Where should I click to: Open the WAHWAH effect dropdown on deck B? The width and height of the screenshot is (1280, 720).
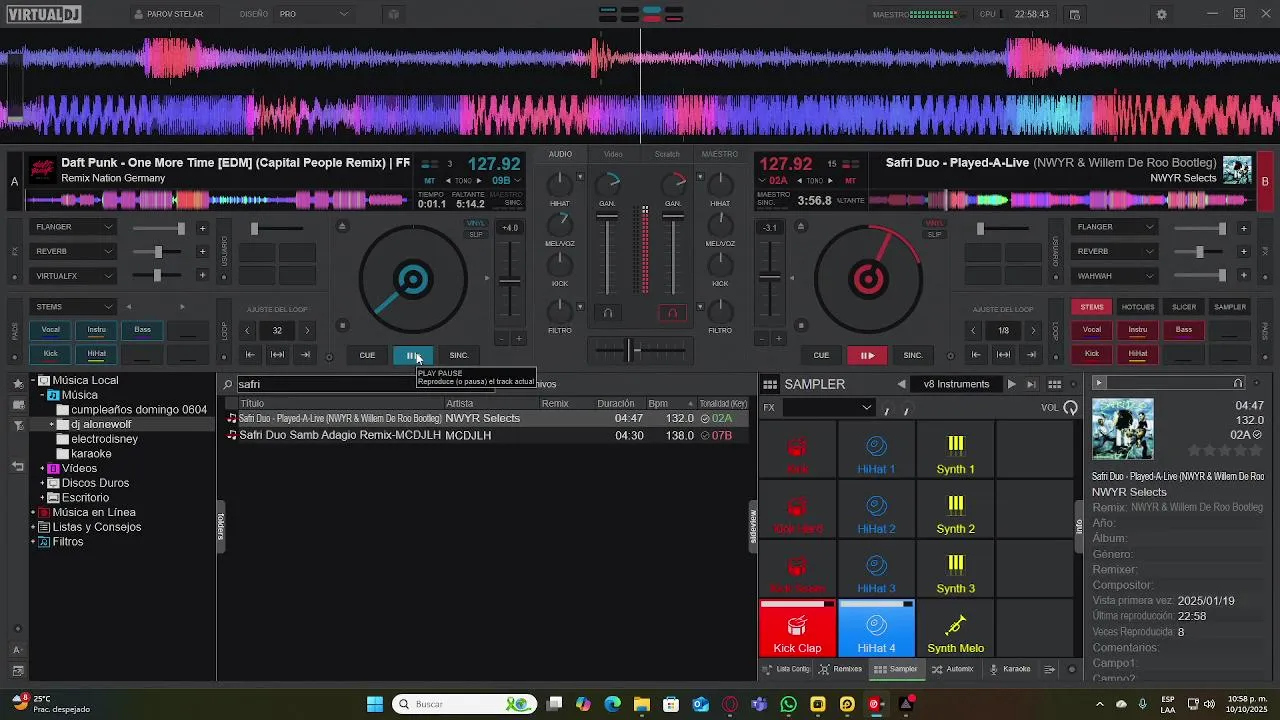(x=1115, y=276)
